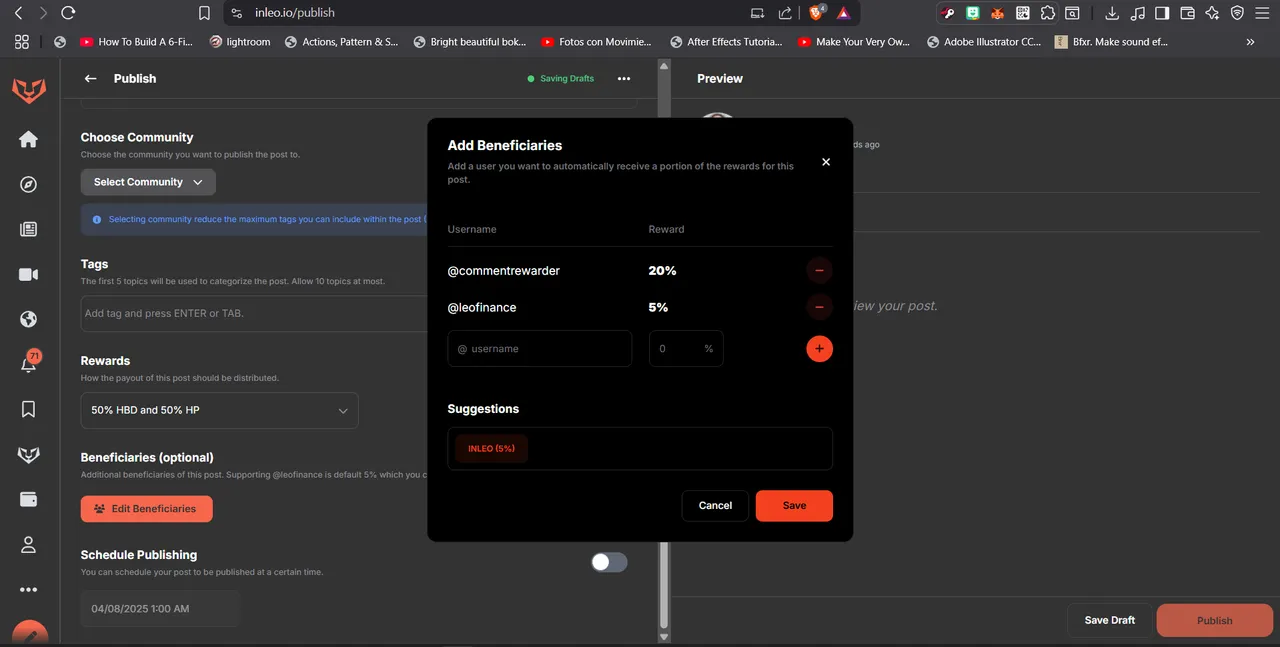The height and width of the screenshot is (647, 1280).
Task: Open the Home page from the sidebar
Action: (28, 139)
